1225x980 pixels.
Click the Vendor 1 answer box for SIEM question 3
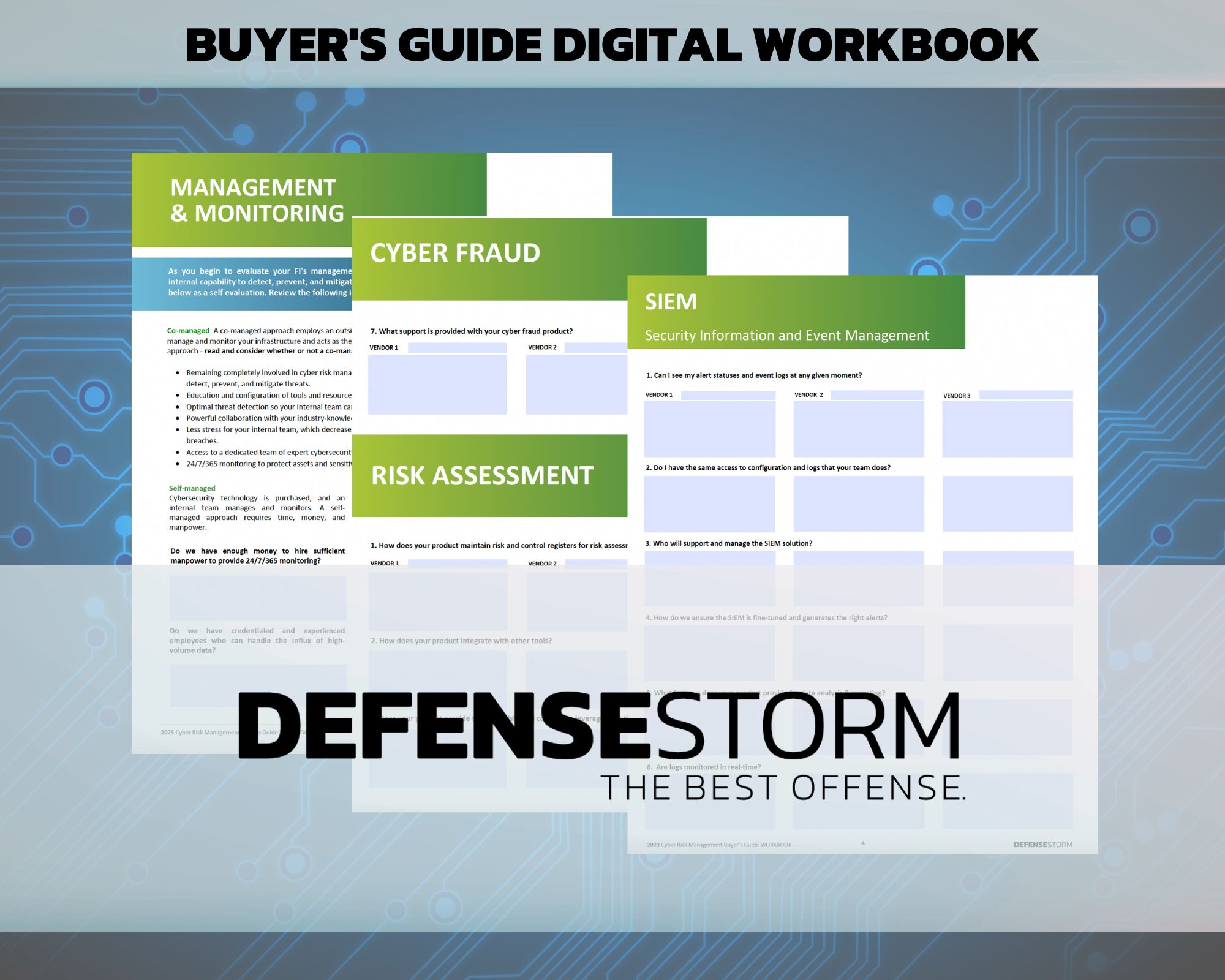710,578
